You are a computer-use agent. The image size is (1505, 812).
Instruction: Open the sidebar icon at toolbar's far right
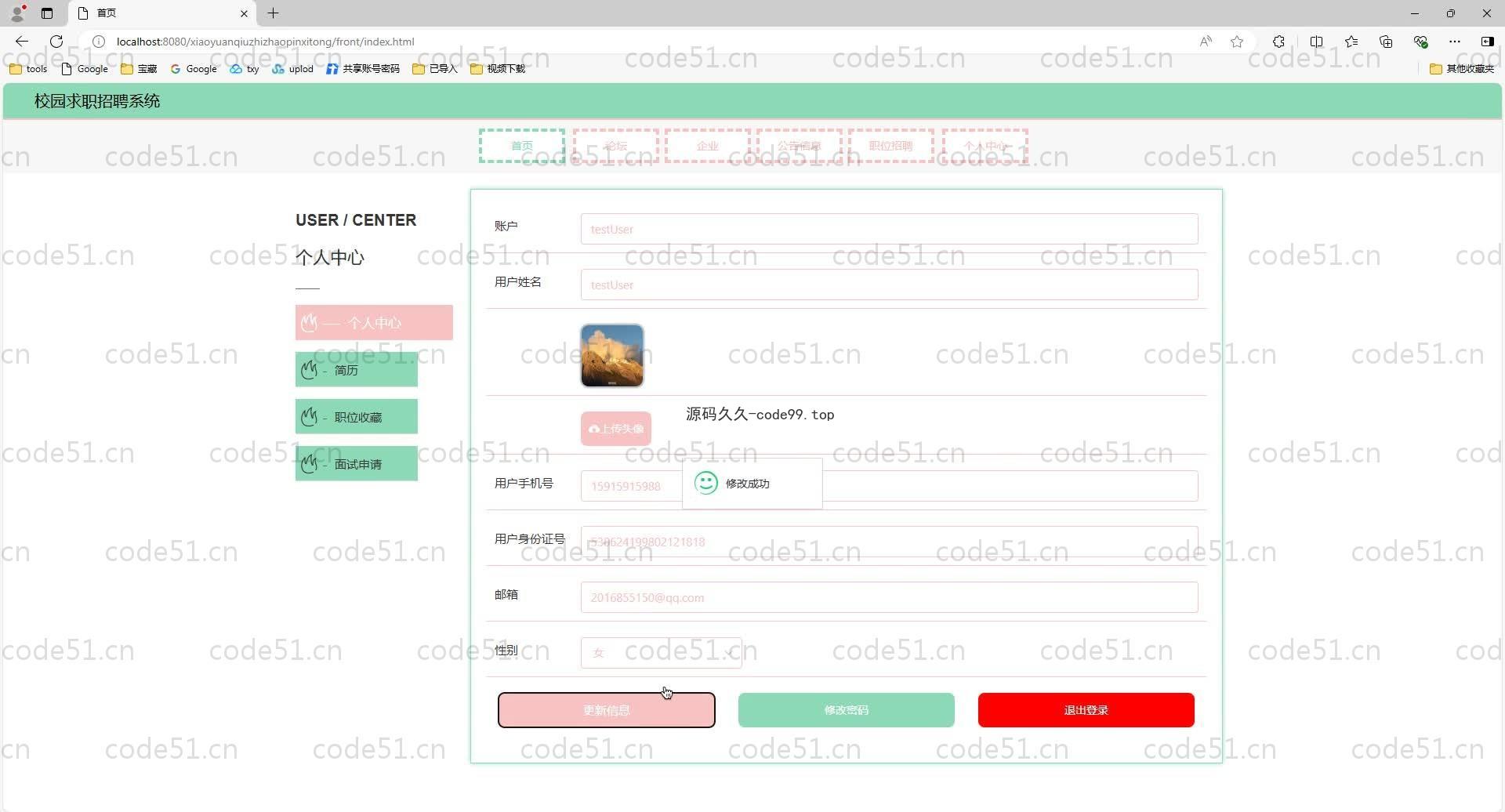[x=1487, y=42]
